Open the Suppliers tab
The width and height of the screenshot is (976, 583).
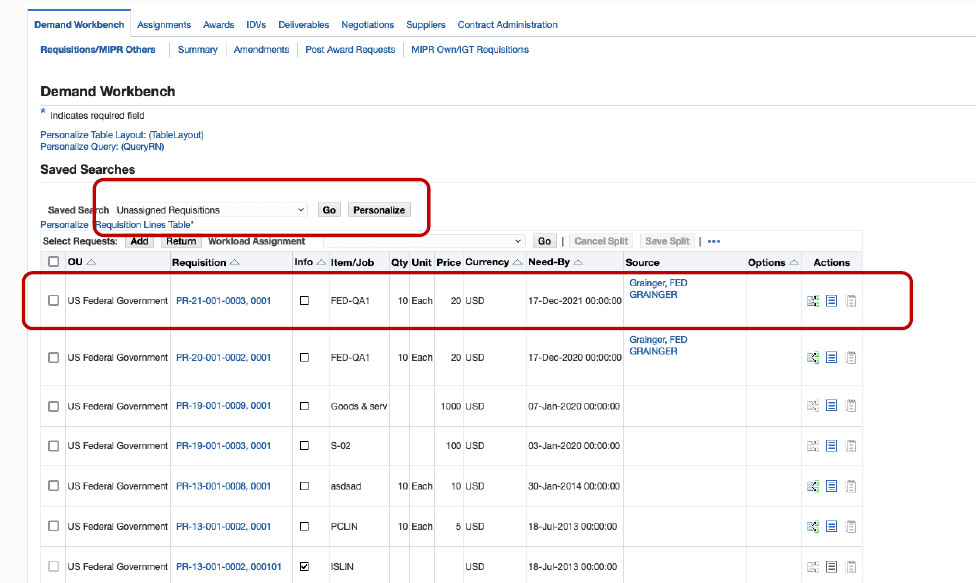point(426,25)
